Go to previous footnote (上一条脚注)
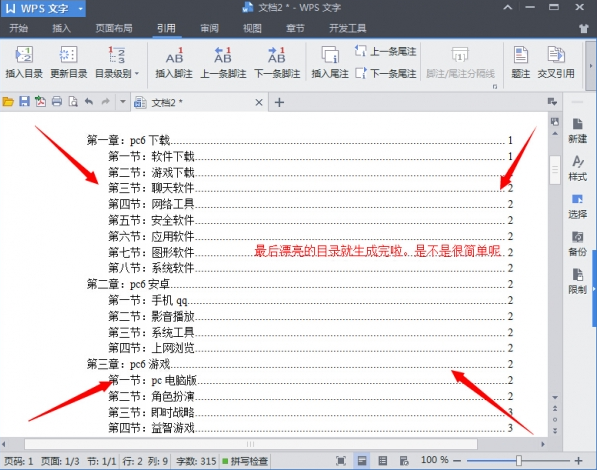 click(x=223, y=63)
